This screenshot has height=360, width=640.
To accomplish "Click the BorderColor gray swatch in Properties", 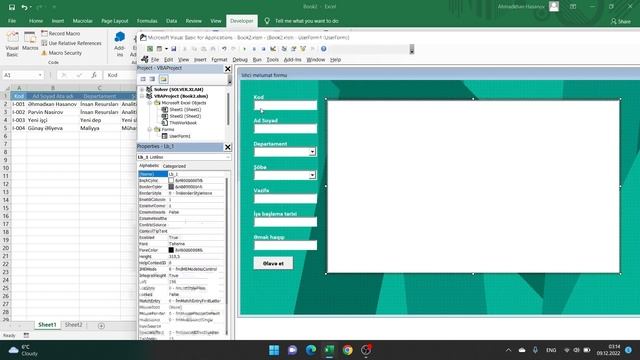I will [171, 187].
